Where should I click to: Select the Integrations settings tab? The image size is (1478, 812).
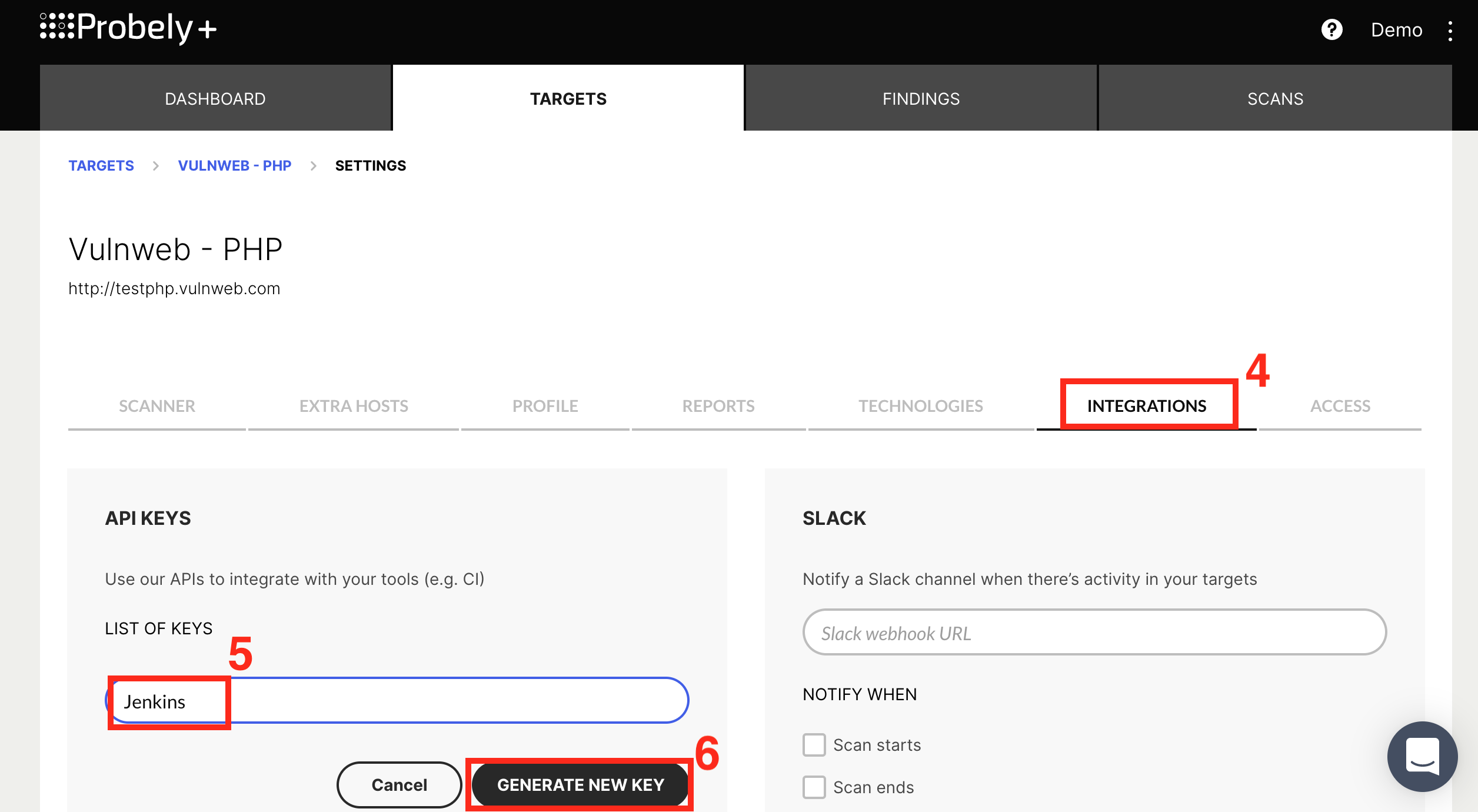pos(1147,406)
